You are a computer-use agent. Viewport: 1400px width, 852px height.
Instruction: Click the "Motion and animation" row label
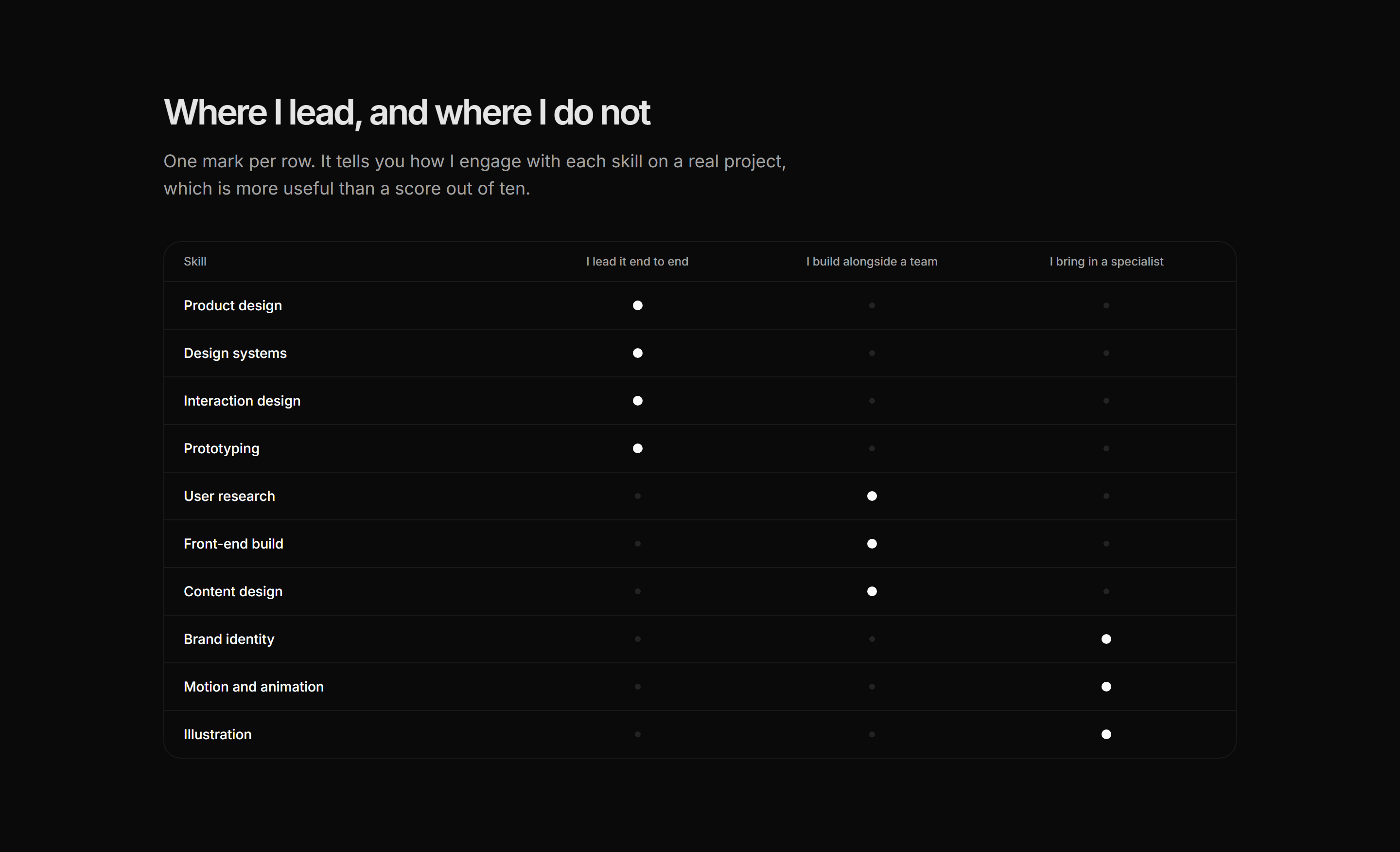point(253,687)
